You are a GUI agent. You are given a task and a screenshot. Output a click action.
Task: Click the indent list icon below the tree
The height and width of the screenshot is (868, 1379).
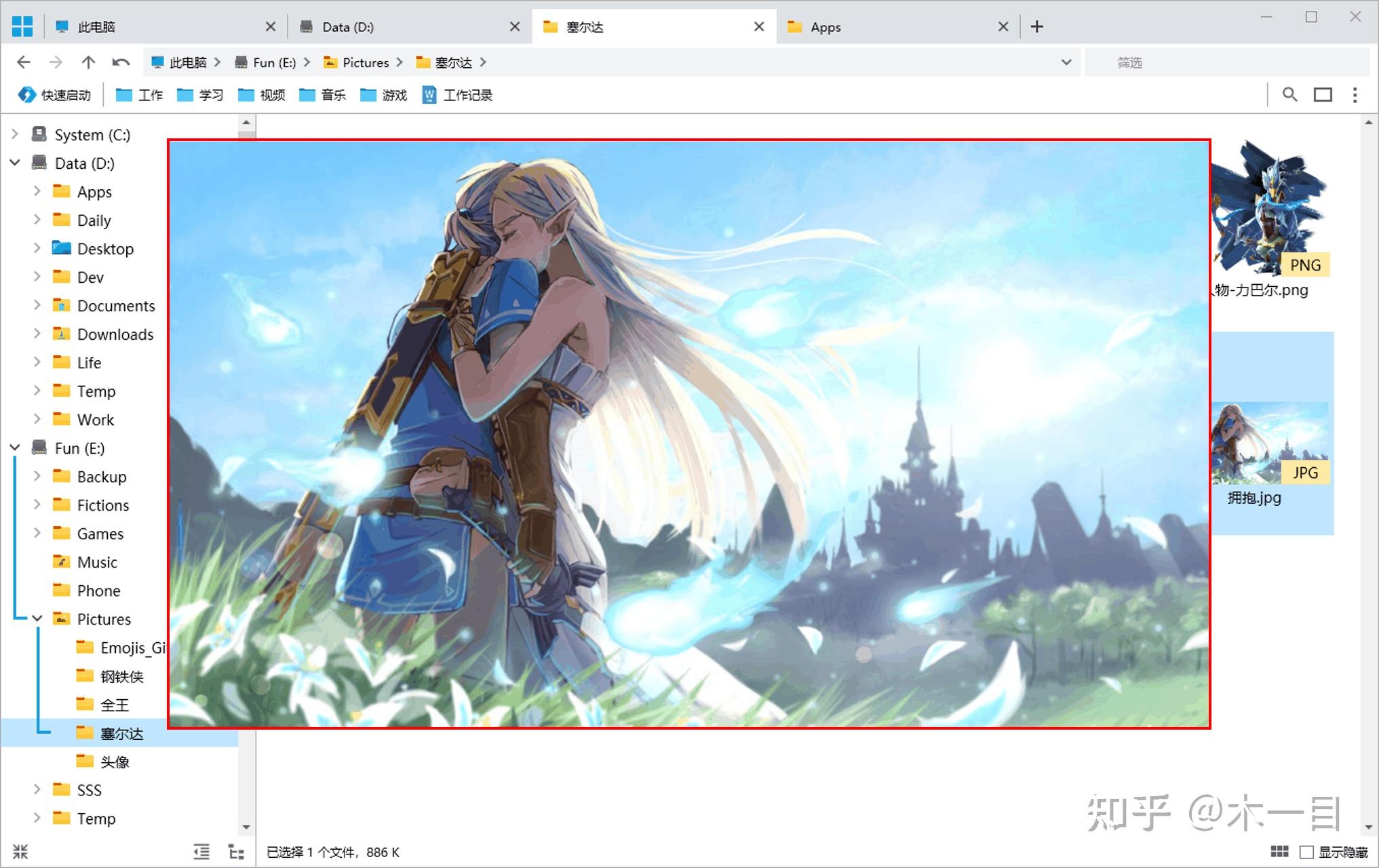201,852
